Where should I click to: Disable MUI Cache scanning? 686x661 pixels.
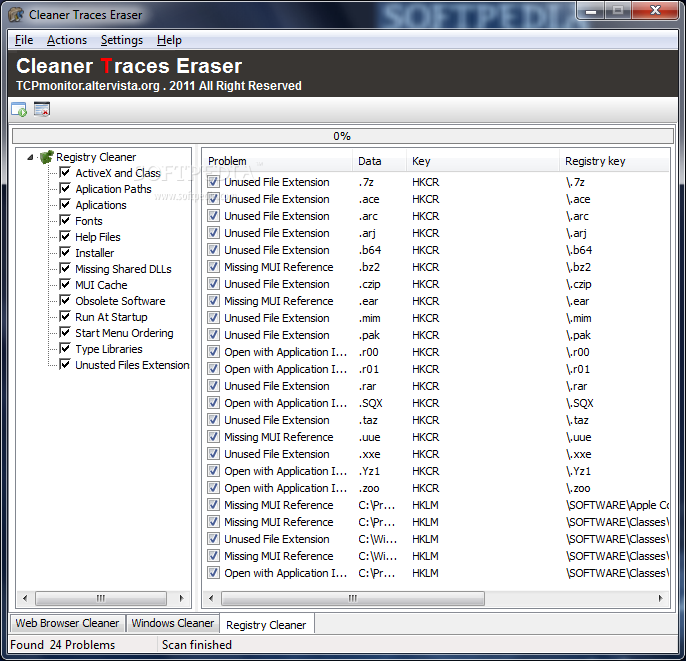(65, 284)
